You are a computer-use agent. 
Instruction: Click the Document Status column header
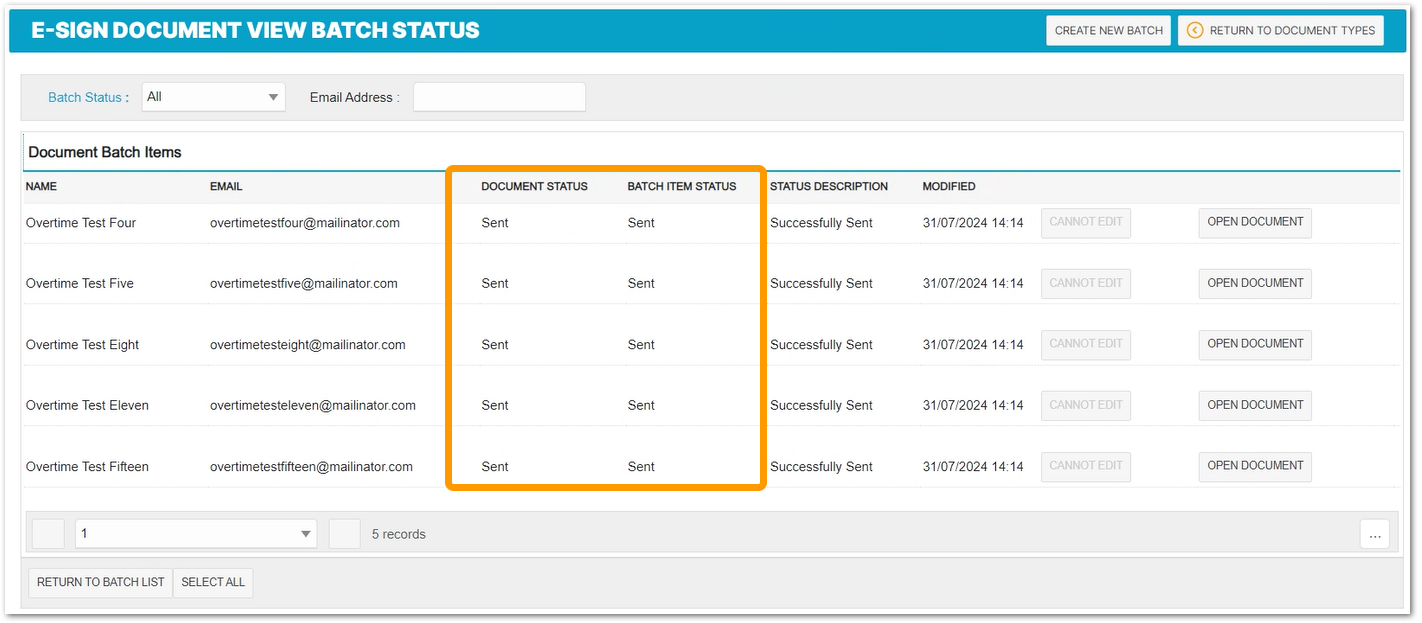(534, 186)
